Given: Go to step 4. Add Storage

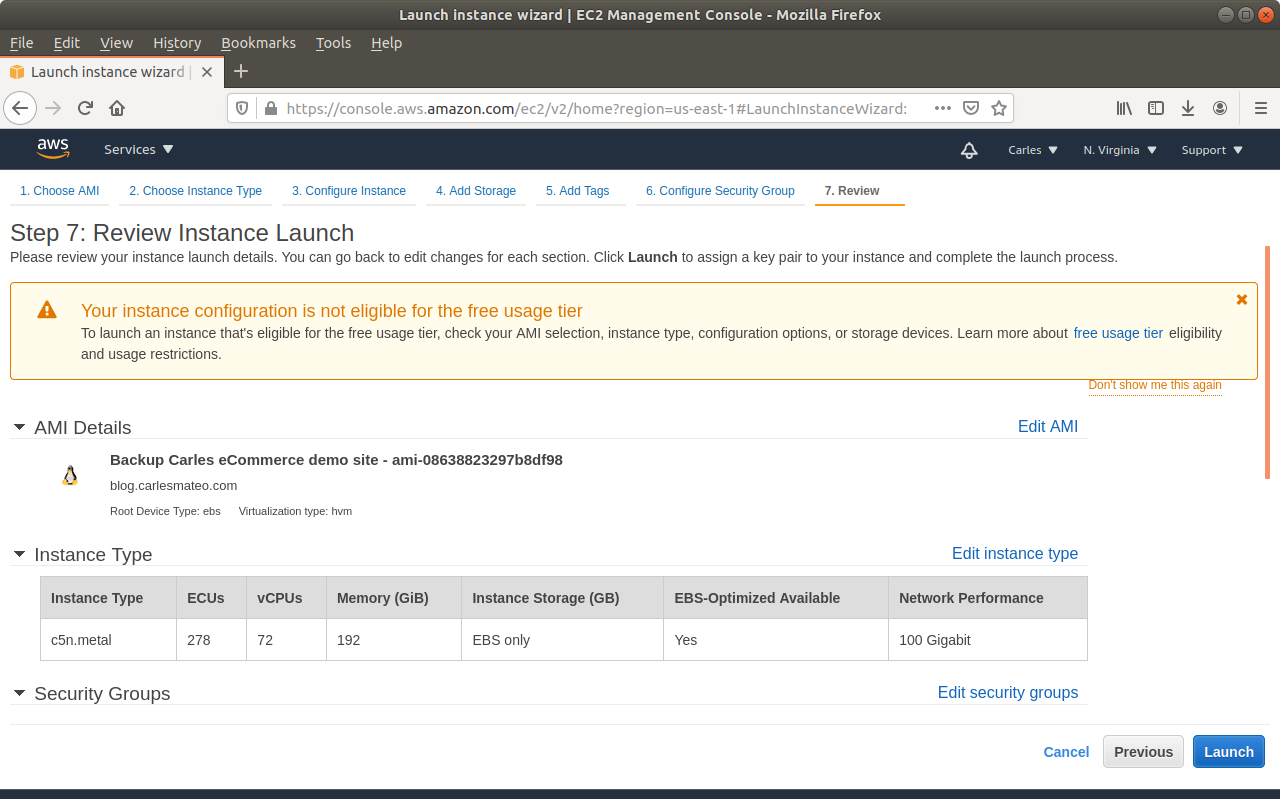Looking at the screenshot, I should tap(476, 191).
